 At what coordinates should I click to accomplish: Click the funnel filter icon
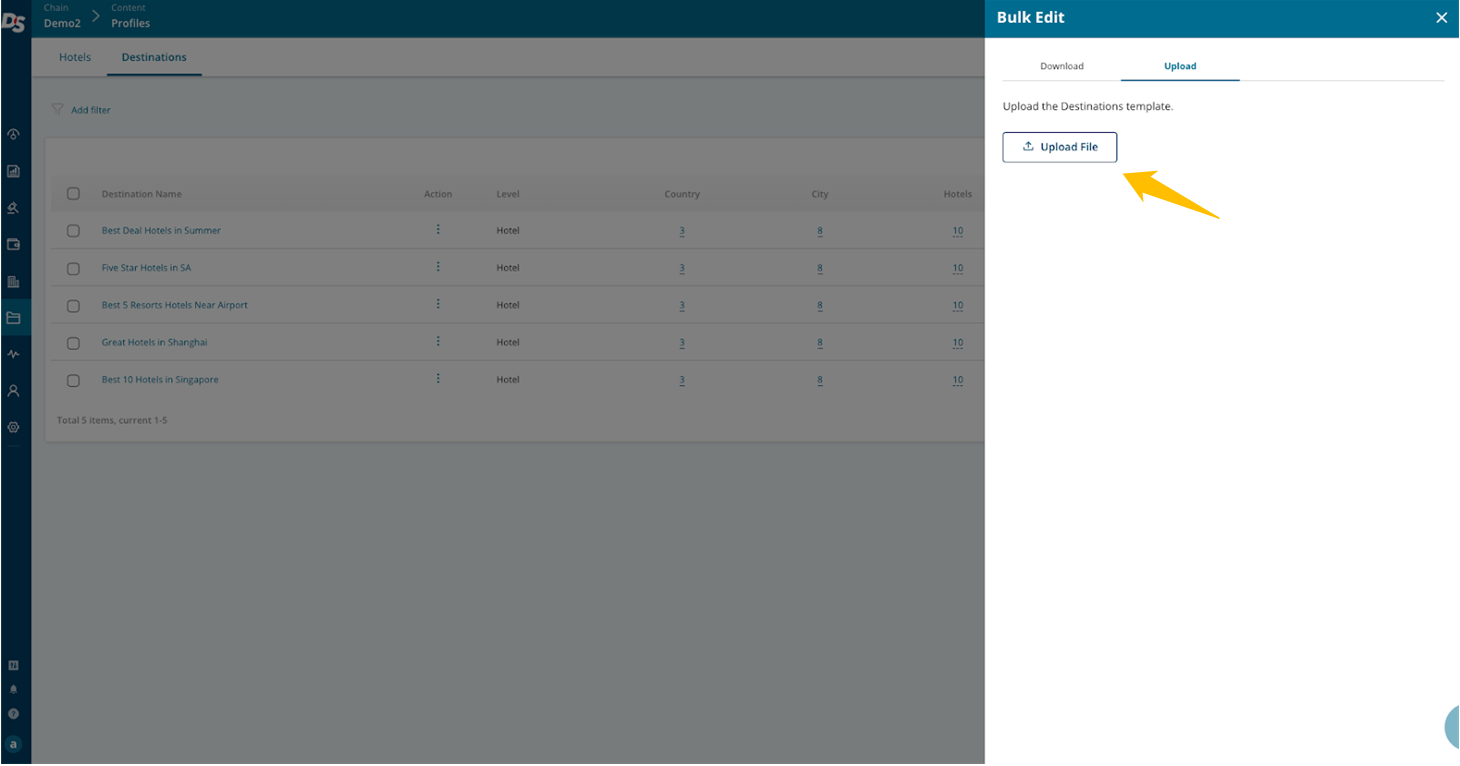coord(58,109)
